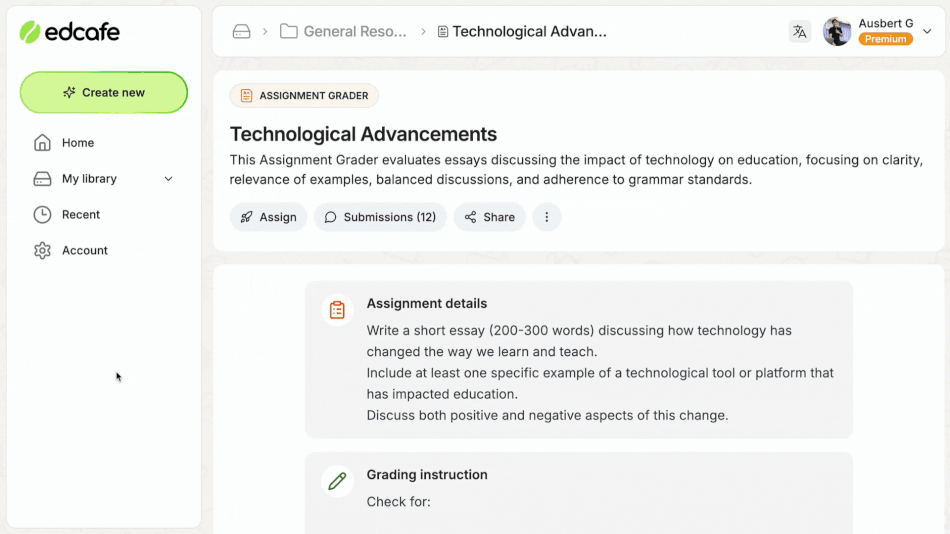Click the translate language icon
Viewport: 950px width, 534px height.
pyautogui.click(x=799, y=31)
